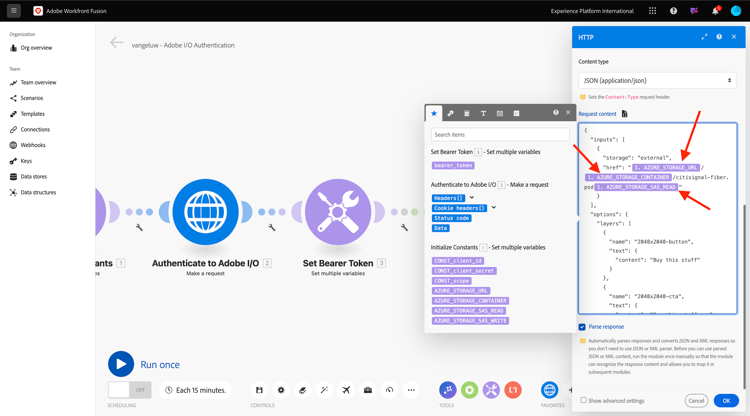This screenshot has height=416, width=750.
Task: Open Team overview in sidebar
Action: (33, 83)
